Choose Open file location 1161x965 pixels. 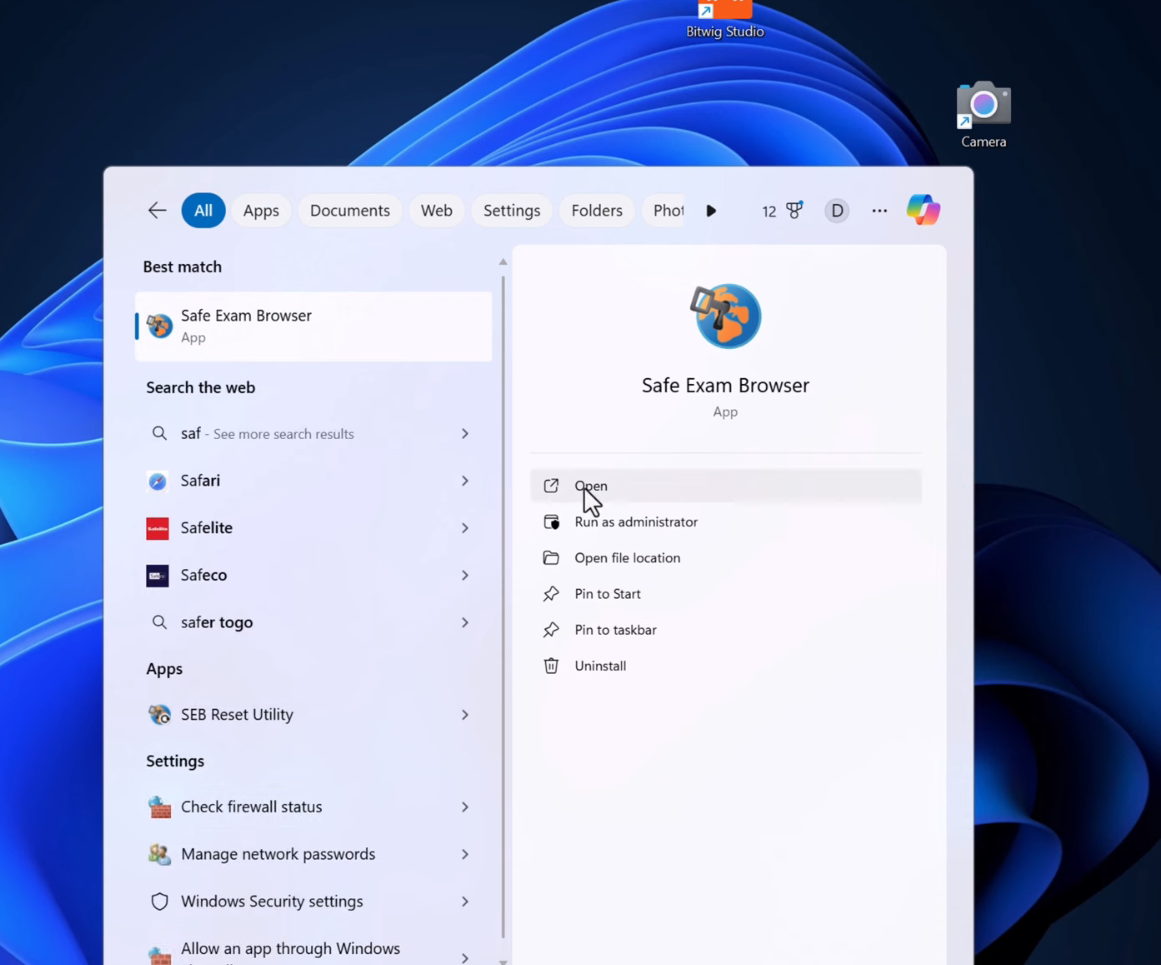tap(726, 558)
